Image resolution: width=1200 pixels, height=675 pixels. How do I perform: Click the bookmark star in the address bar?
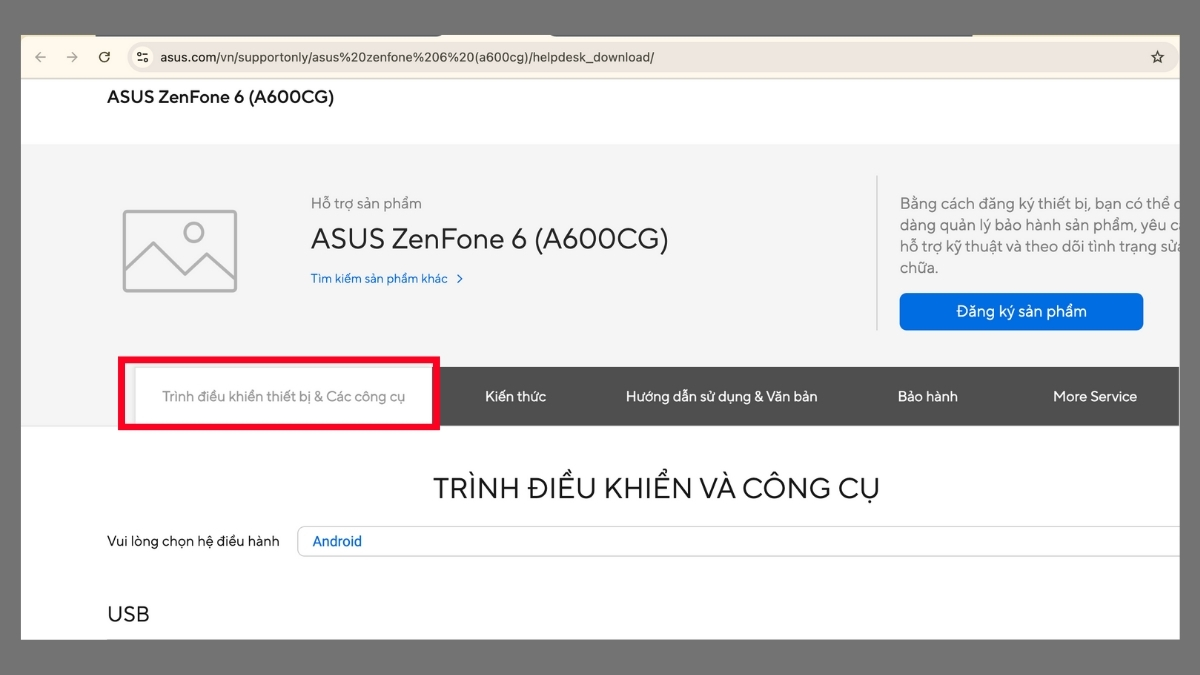click(x=1158, y=57)
